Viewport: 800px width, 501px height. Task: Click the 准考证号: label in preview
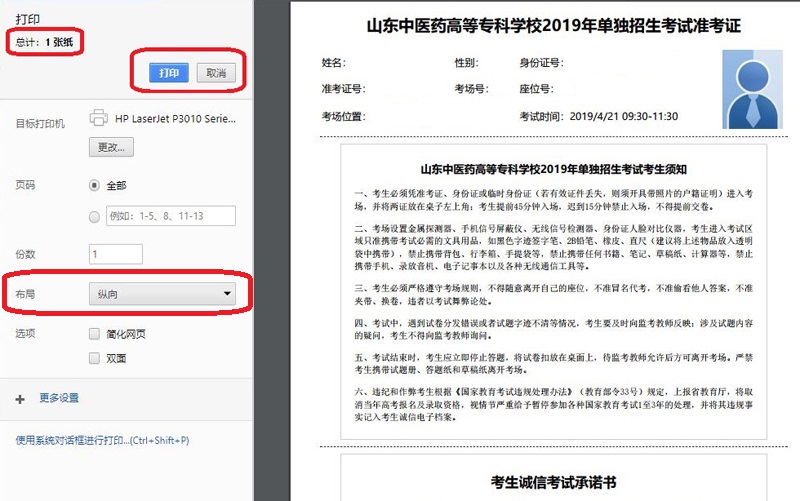[x=343, y=89]
